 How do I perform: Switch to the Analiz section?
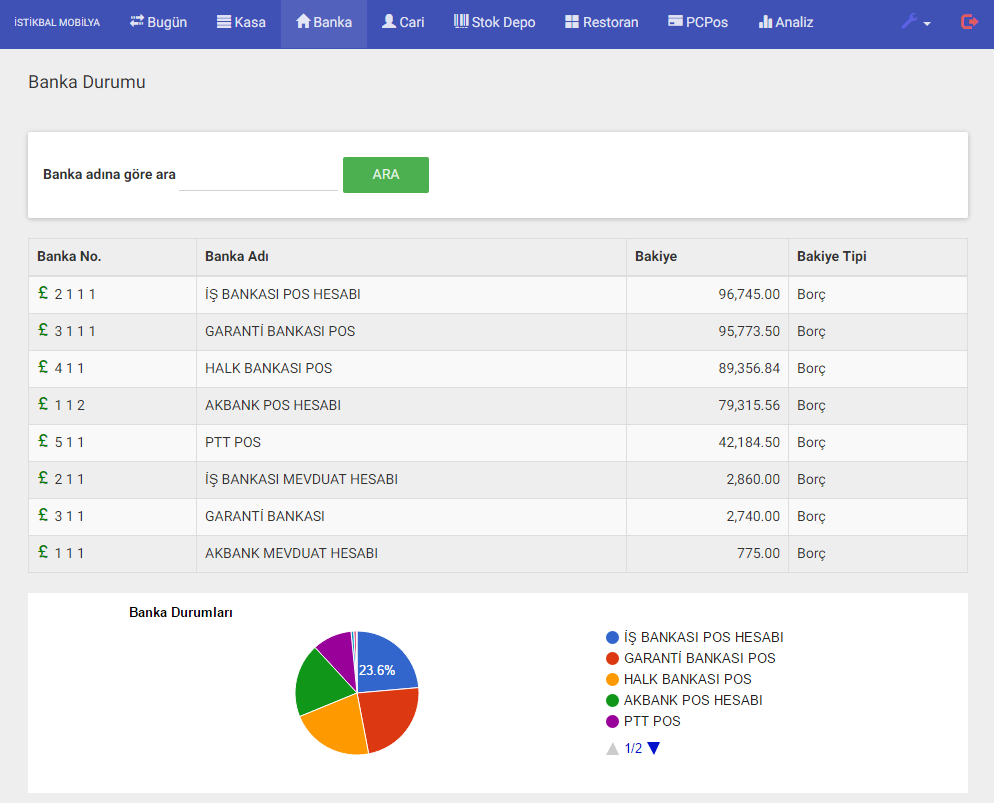(785, 22)
